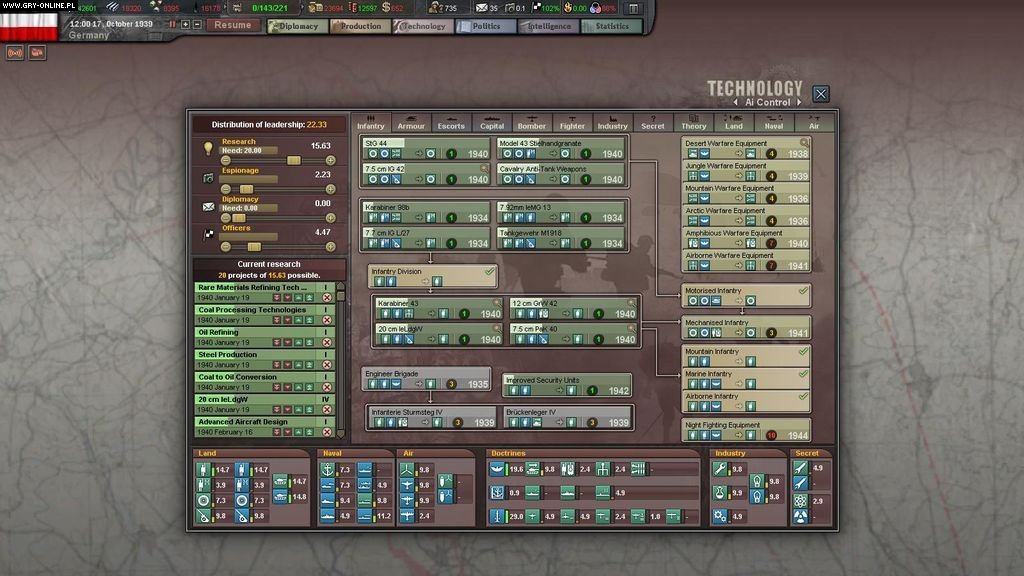Close the Technology window
The width and height of the screenshot is (1024, 576).
coord(821,94)
